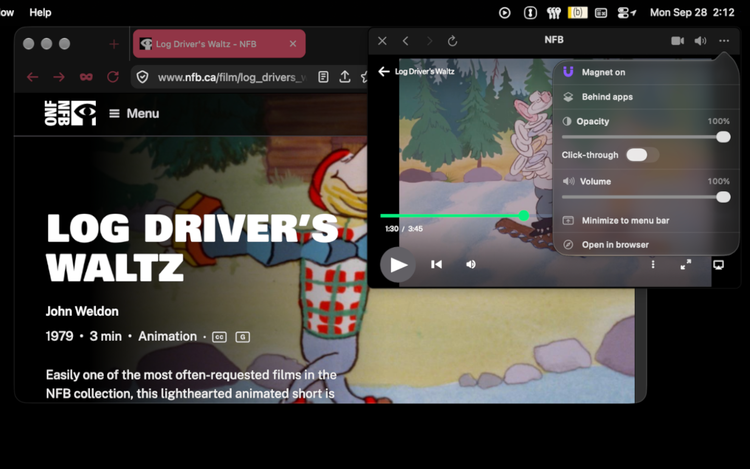Toggle the Magnet on option
The height and width of the screenshot is (469, 750).
(646, 72)
